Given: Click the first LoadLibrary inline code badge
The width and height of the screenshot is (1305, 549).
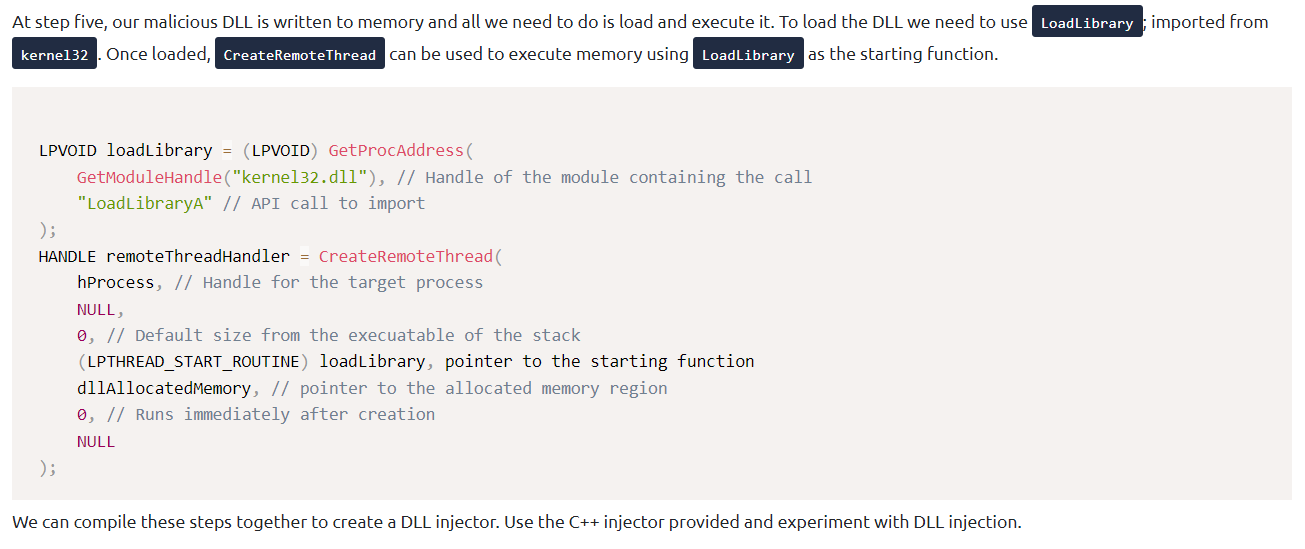Looking at the screenshot, I should tap(1087, 23).
